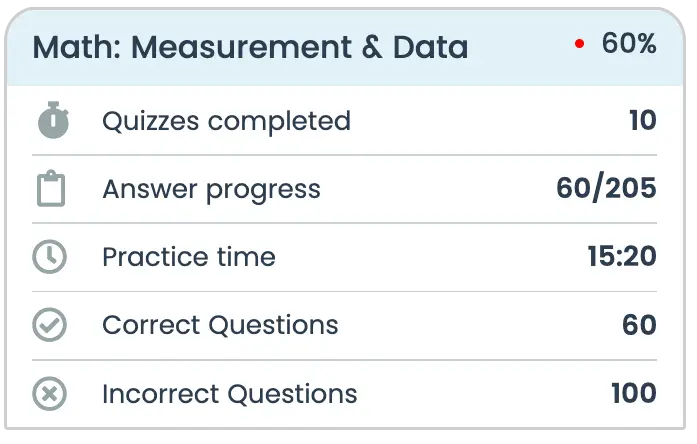Click the X circle icon
Image resolution: width=697 pixels, height=444 pixels.
[50, 393]
